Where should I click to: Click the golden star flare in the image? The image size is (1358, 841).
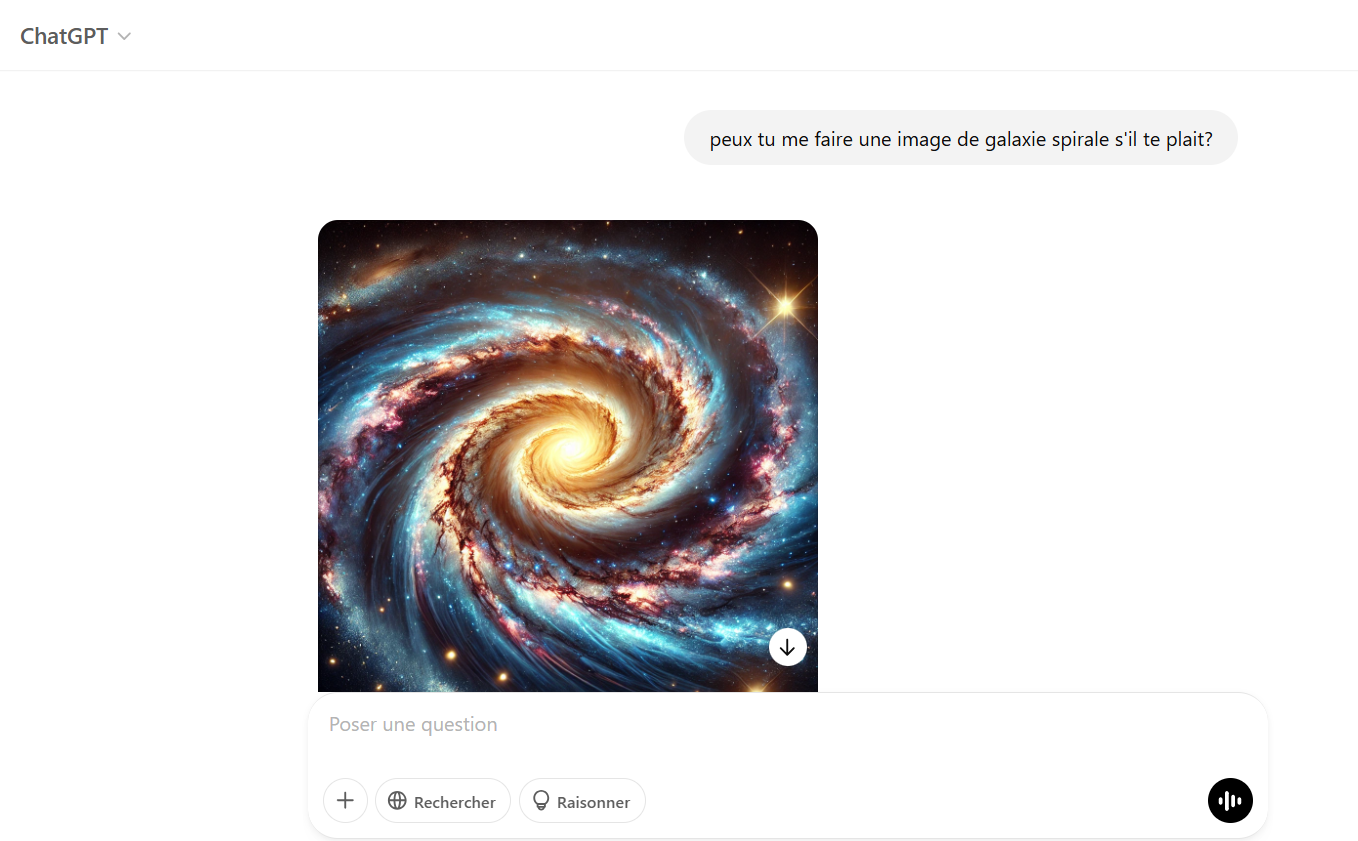785,306
